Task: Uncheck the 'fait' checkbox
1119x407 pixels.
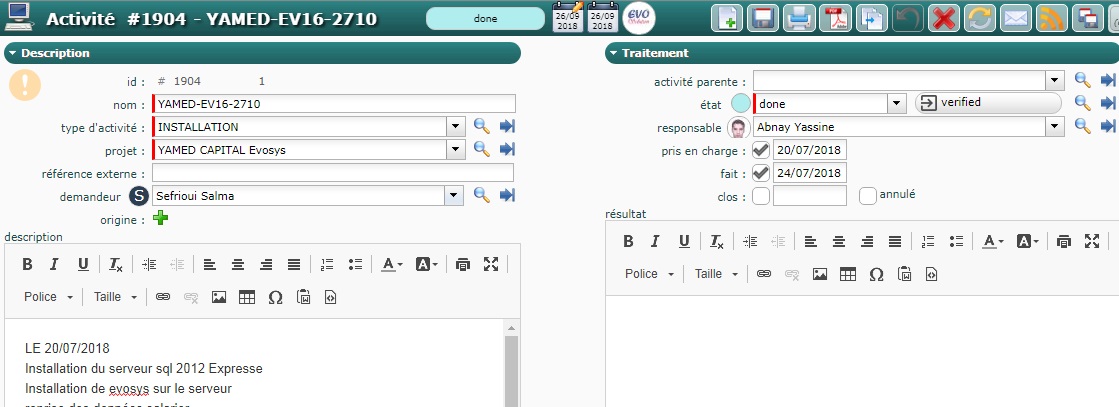Action: click(761, 173)
